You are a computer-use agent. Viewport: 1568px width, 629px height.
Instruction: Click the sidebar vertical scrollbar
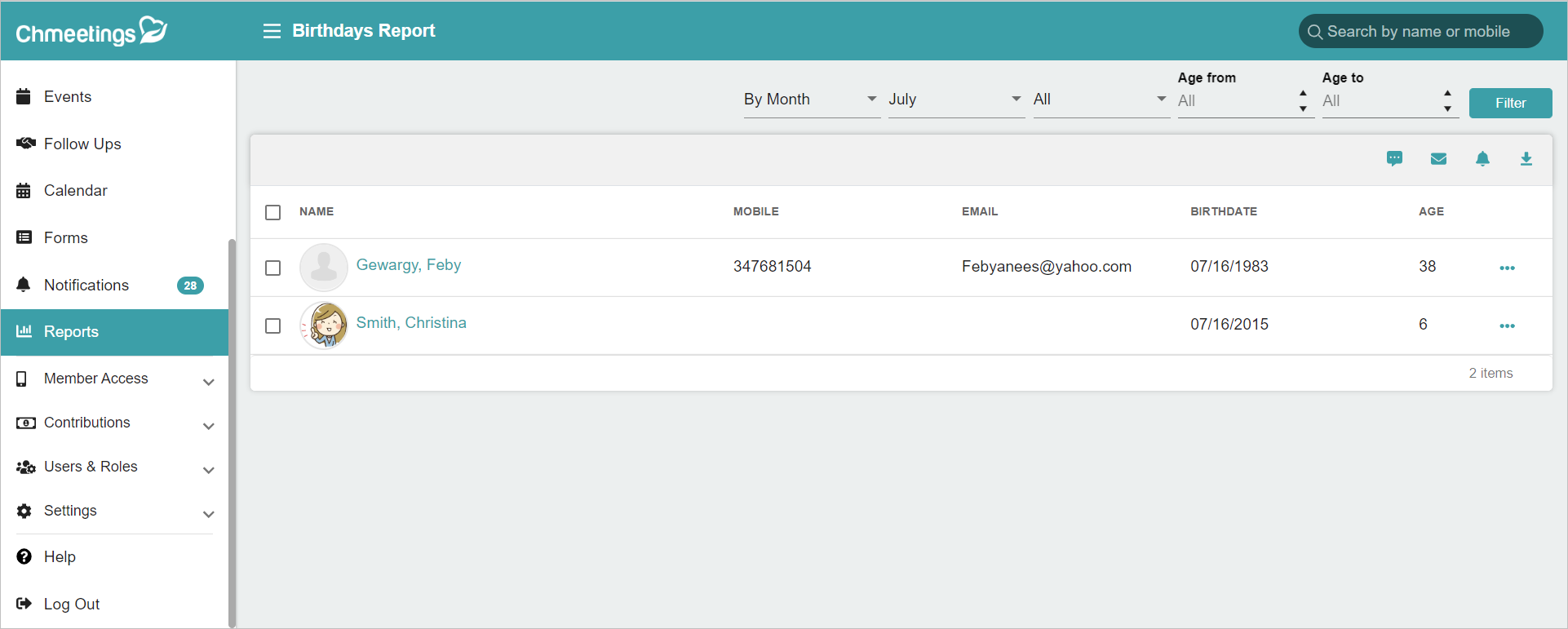(x=232, y=432)
